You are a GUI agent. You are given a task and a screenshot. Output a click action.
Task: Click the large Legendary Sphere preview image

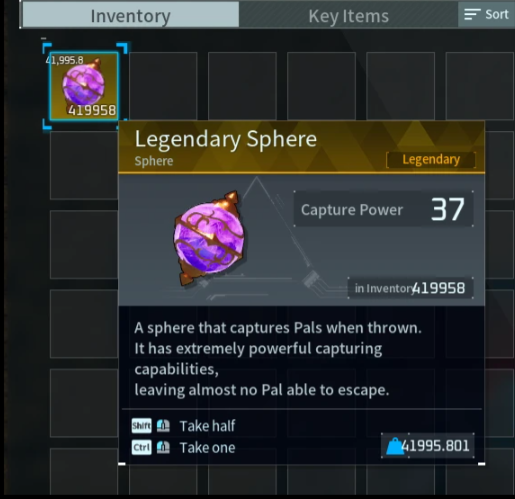point(209,239)
